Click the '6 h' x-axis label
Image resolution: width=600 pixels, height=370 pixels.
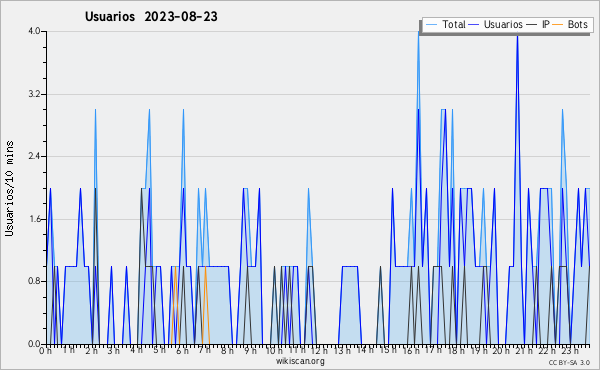182,351
